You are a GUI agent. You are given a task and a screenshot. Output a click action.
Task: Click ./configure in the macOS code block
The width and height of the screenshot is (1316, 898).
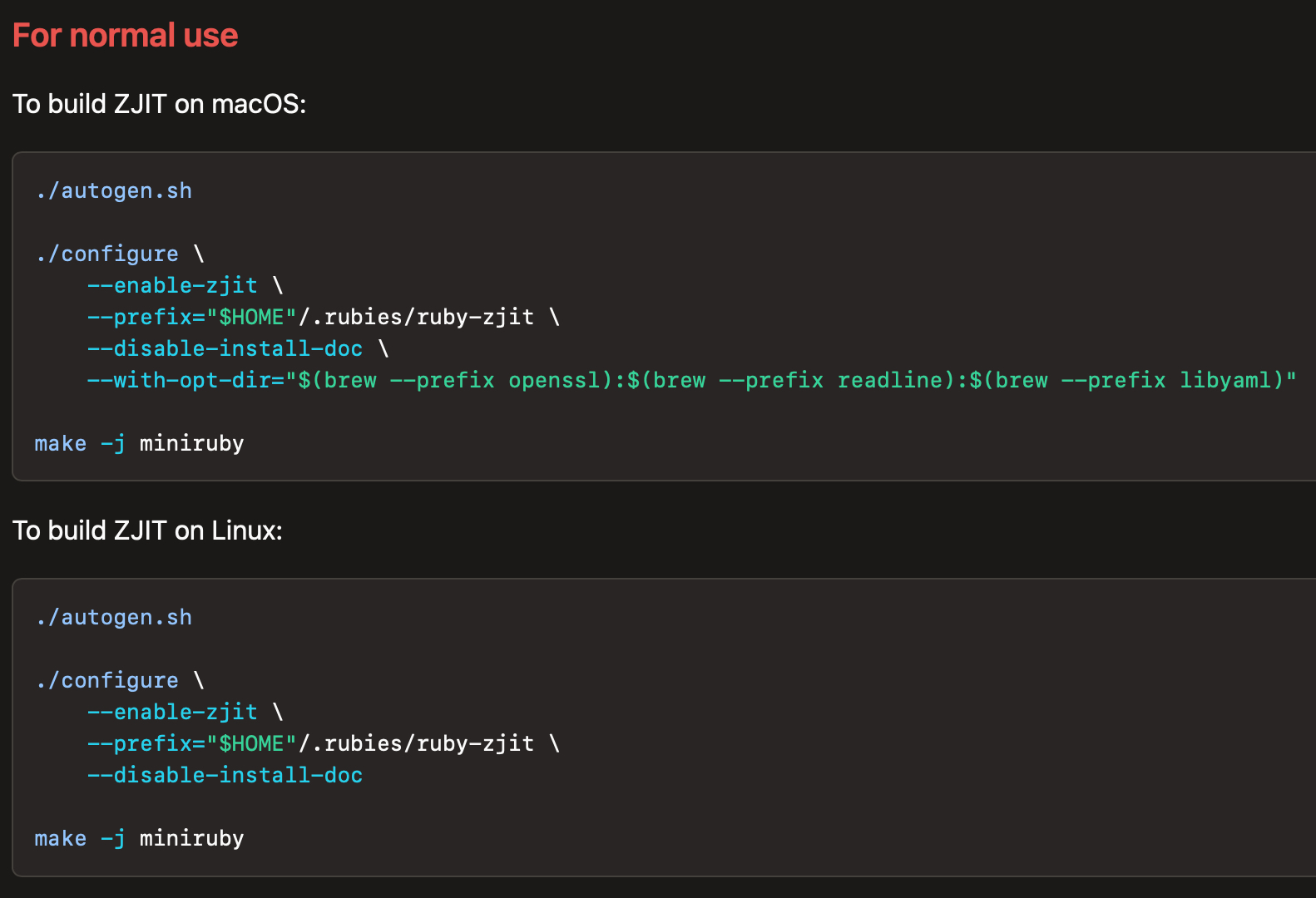coord(106,254)
